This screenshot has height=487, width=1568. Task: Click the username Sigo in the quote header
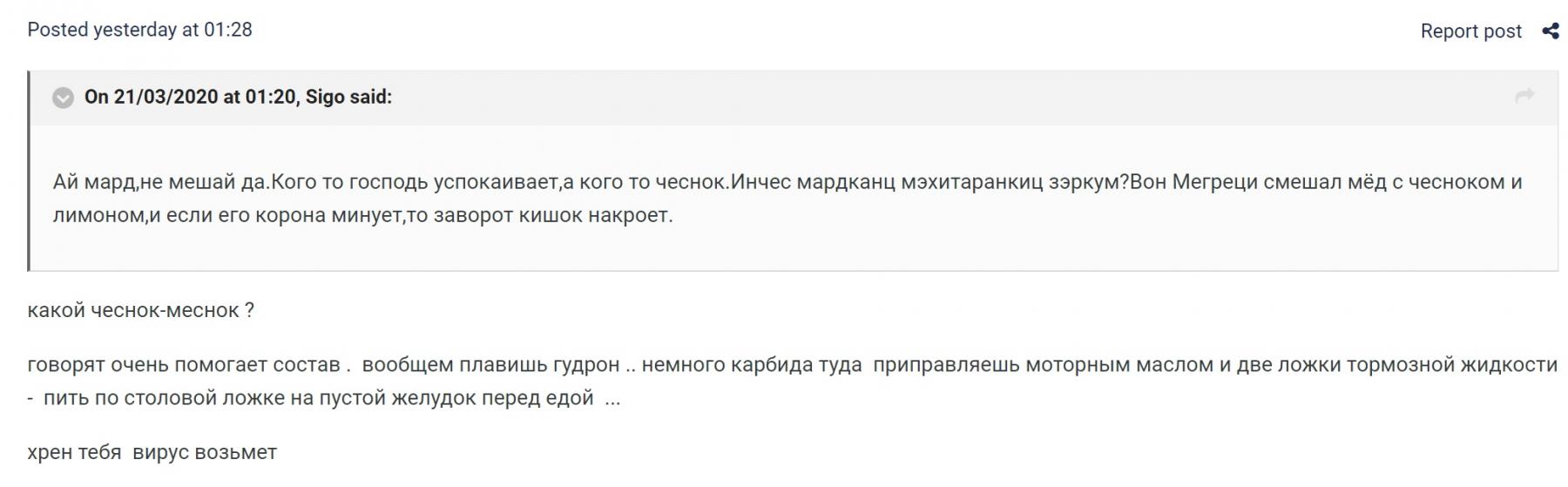(x=325, y=97)
